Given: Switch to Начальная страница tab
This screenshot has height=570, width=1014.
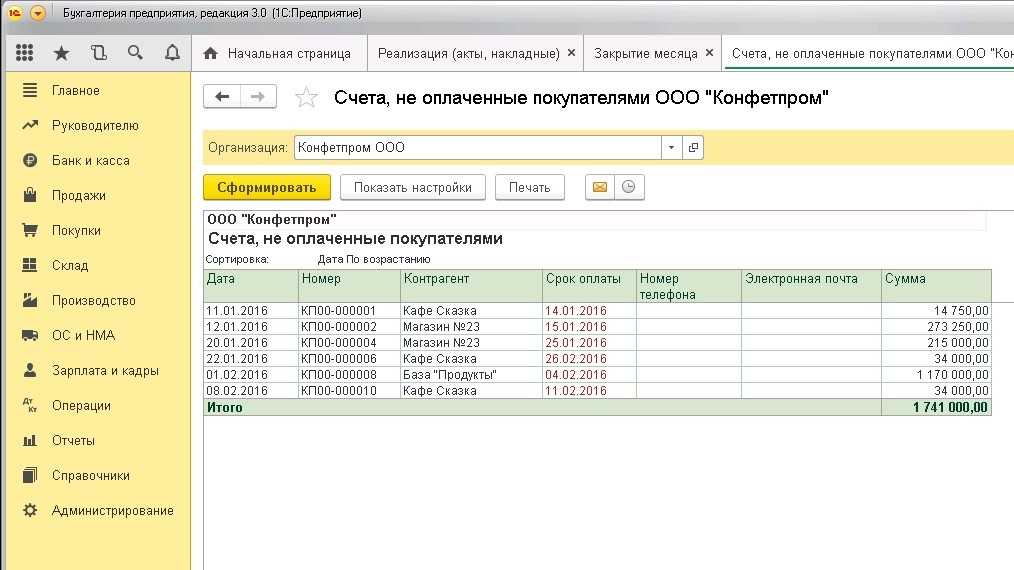Looking at the screenshot, I should [x=278, y=53].
